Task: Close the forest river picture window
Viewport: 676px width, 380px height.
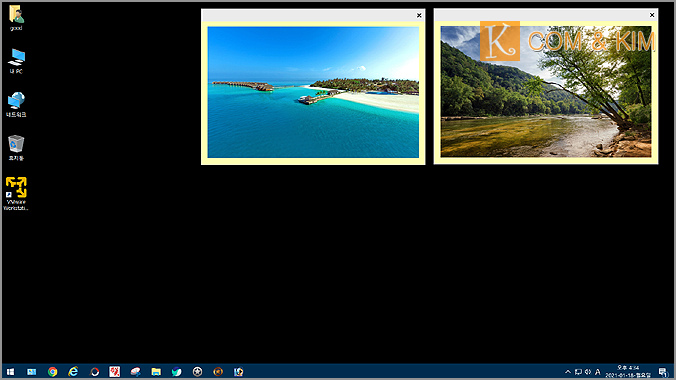Action: (652, 15)
